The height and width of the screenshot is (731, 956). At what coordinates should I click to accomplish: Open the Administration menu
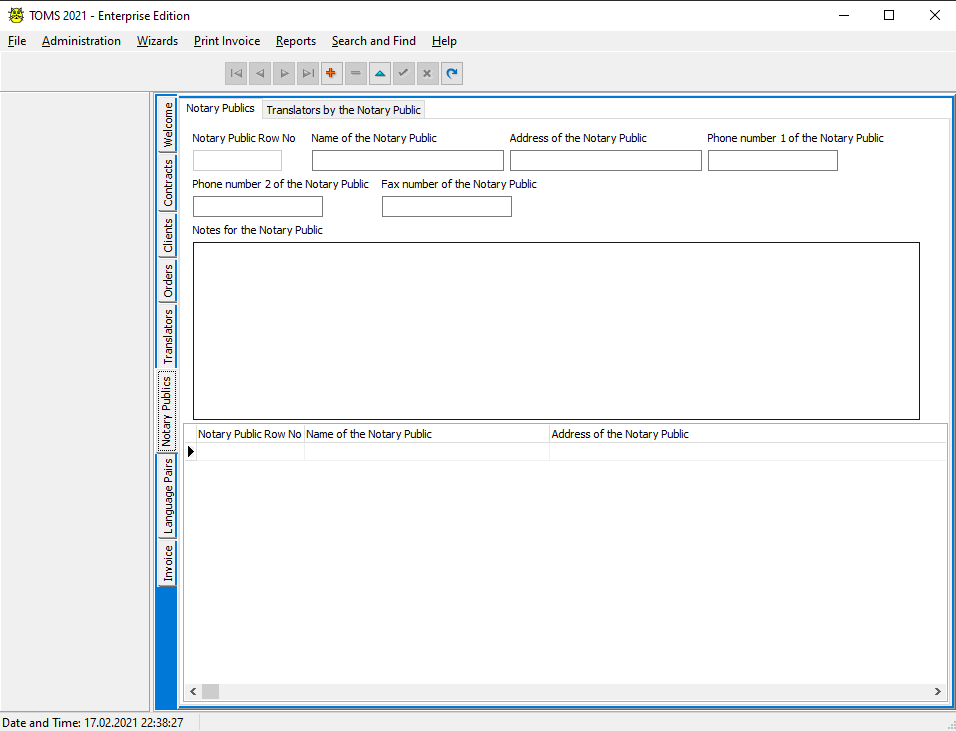(x=81, y=41)
